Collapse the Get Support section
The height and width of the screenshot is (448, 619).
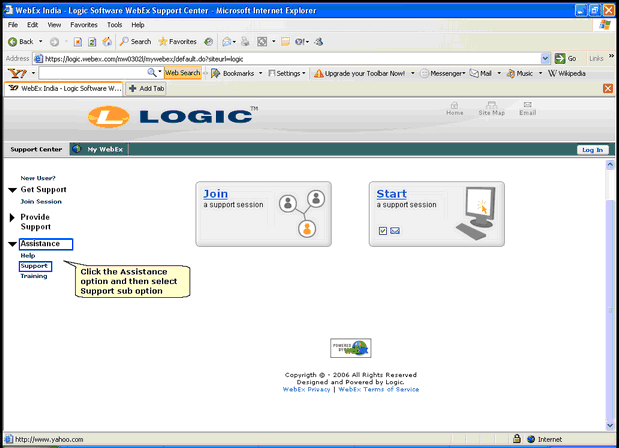[x=12, y=190]
